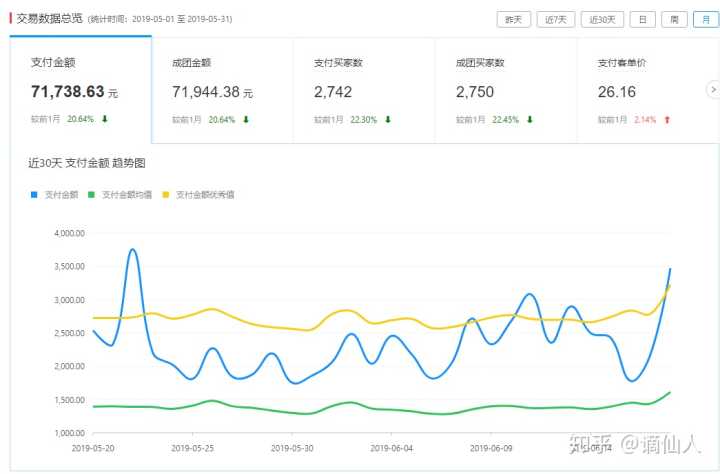Select the 支付金额 metric tab

(81, 90)
